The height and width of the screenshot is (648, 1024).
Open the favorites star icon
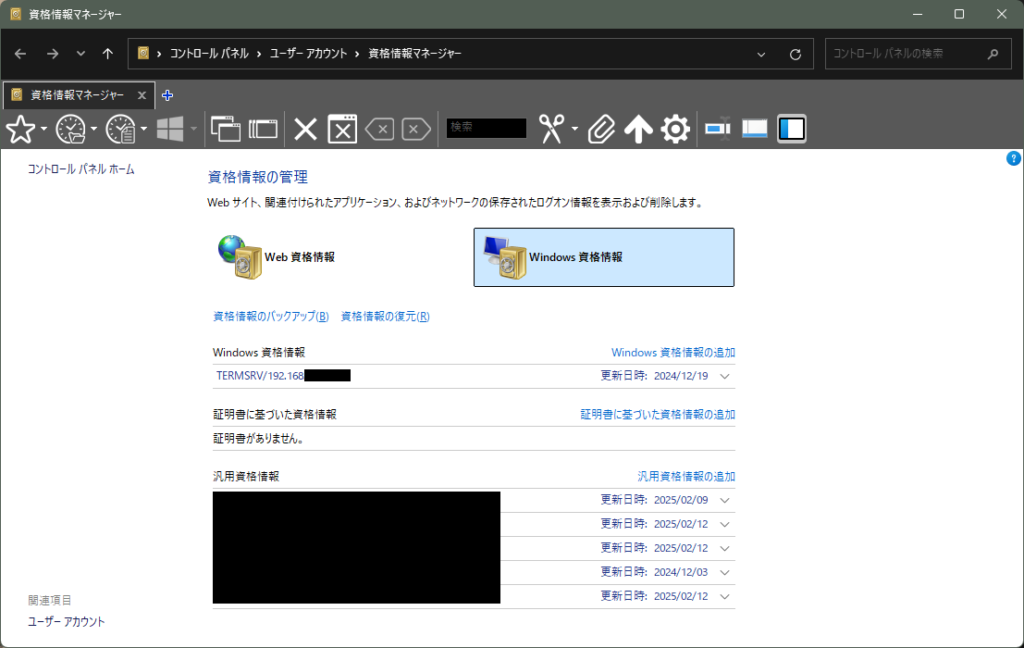click(x=20, y=129)
